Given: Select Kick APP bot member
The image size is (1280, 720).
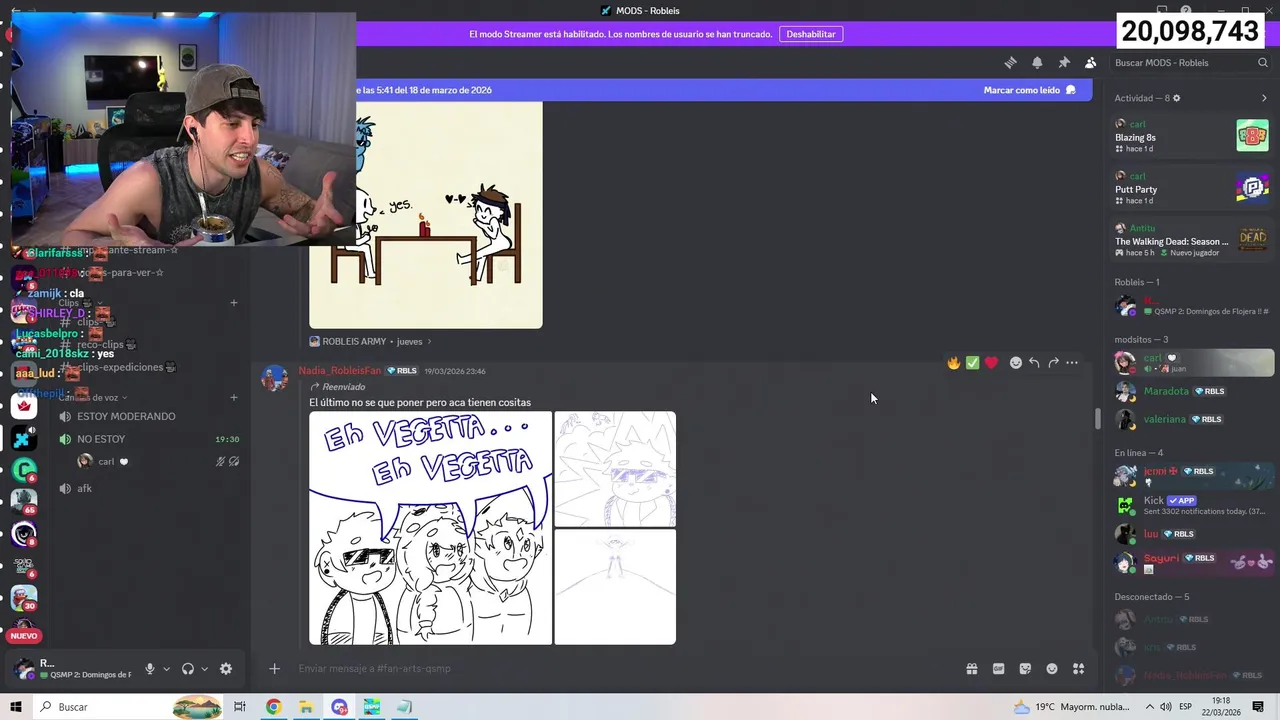Looking at the screenshot, I should point(1192,505).
